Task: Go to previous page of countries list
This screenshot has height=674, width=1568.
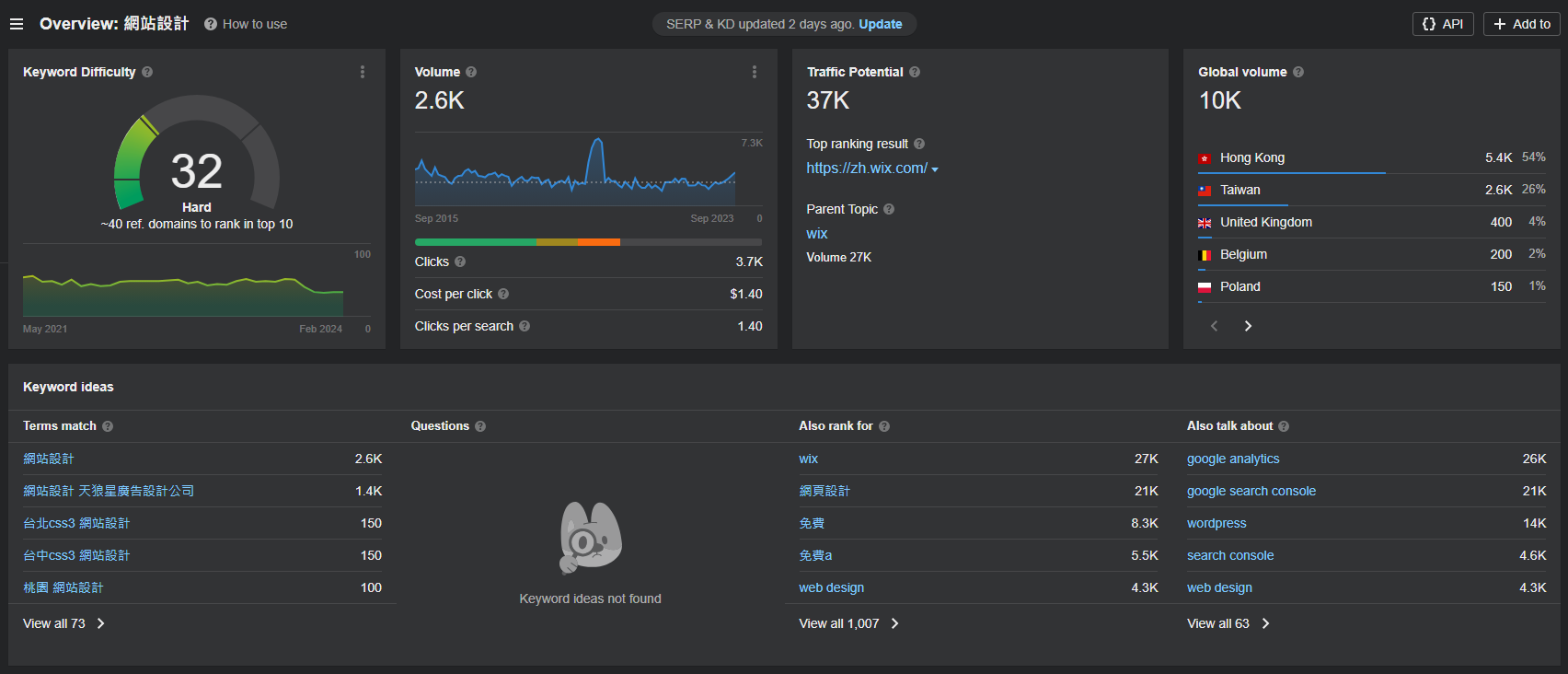Action: (x=1215, y=326)
